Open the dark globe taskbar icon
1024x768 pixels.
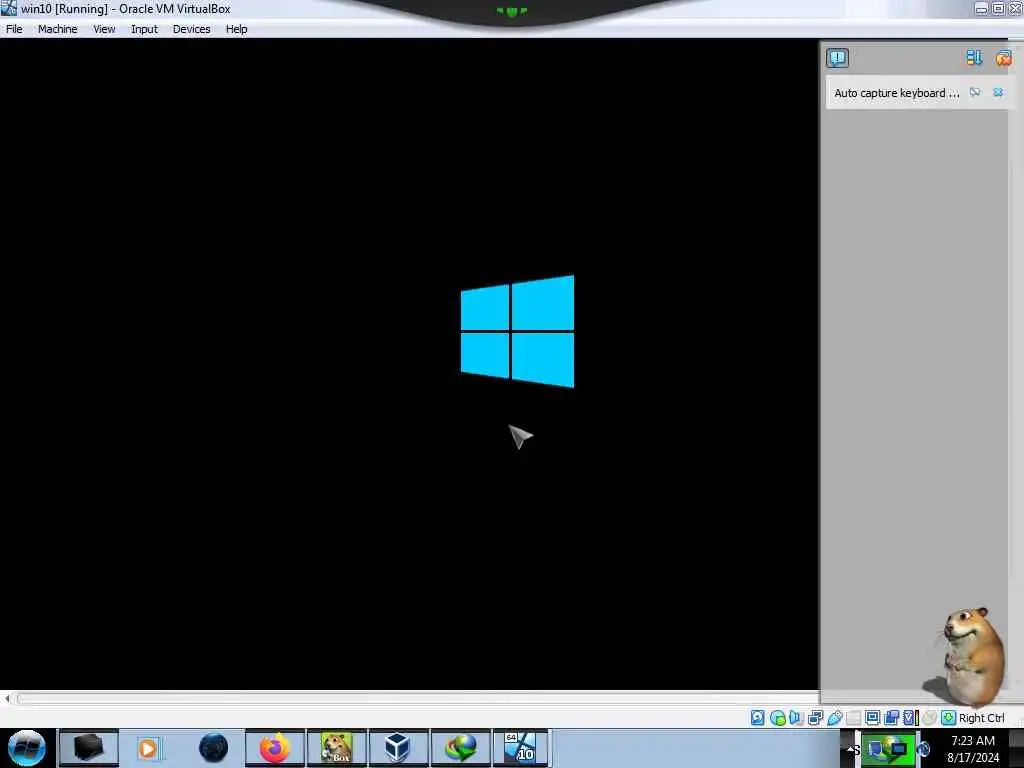click(x=213, y=748)
